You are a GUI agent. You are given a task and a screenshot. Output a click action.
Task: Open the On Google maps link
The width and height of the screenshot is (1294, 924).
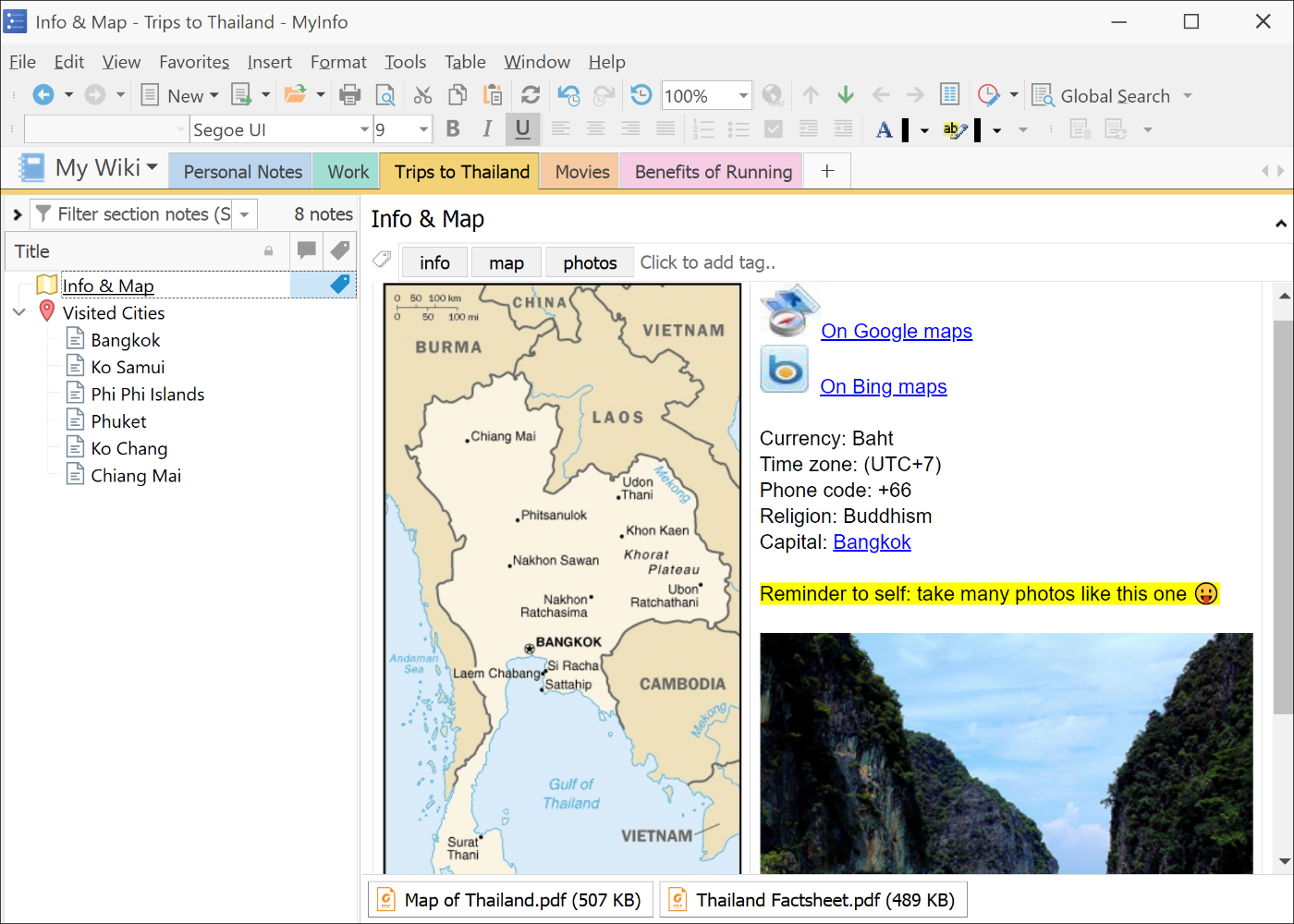click(896, 331)
